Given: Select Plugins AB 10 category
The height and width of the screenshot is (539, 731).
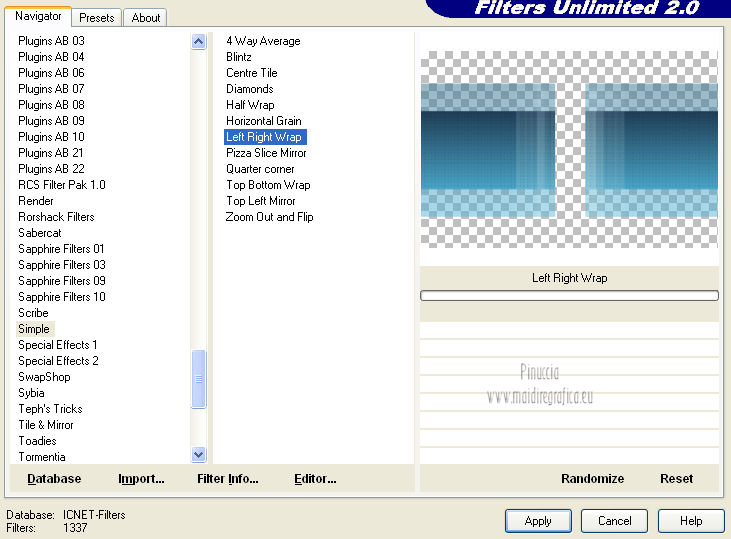Looking at the screenshot, I should point(51,137).
